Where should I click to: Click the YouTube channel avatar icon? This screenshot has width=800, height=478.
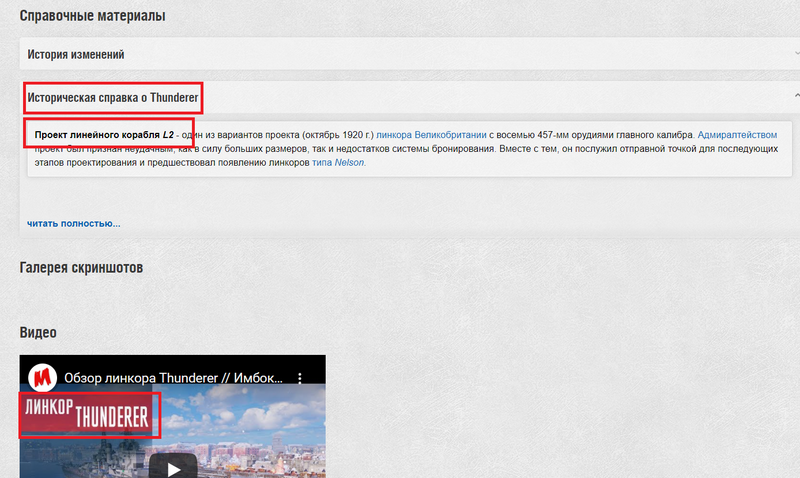tap(42, 378)
